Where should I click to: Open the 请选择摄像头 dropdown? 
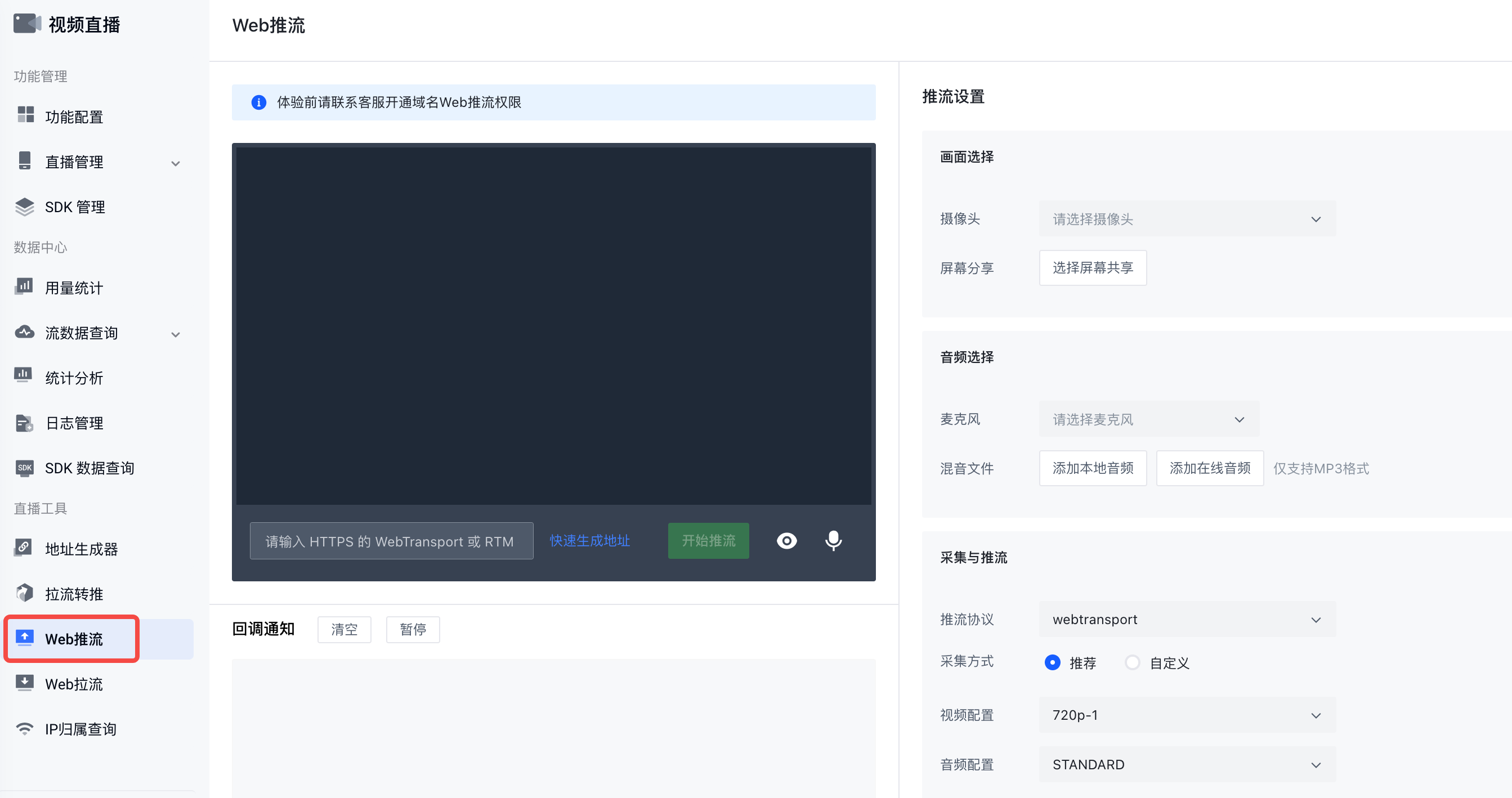[1187, 219]
